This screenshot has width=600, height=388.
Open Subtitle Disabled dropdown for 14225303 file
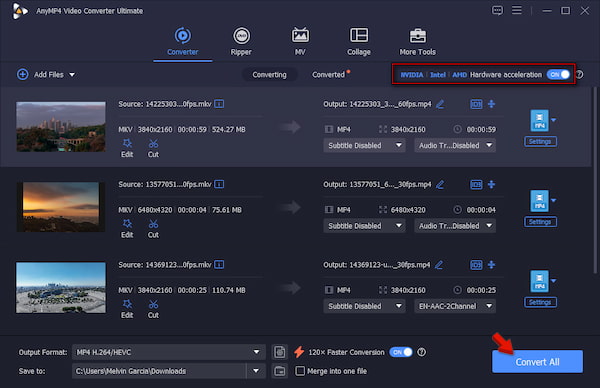coord(364,145)
